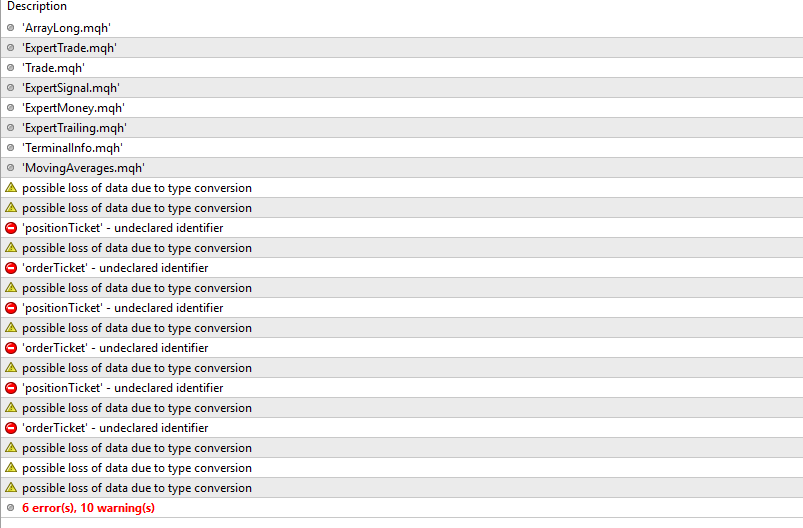Click the red icon of the last 'orderTicket' error
Image resolution: width=803 pixels, height=528 pixels.
click(x=11, y=428)
